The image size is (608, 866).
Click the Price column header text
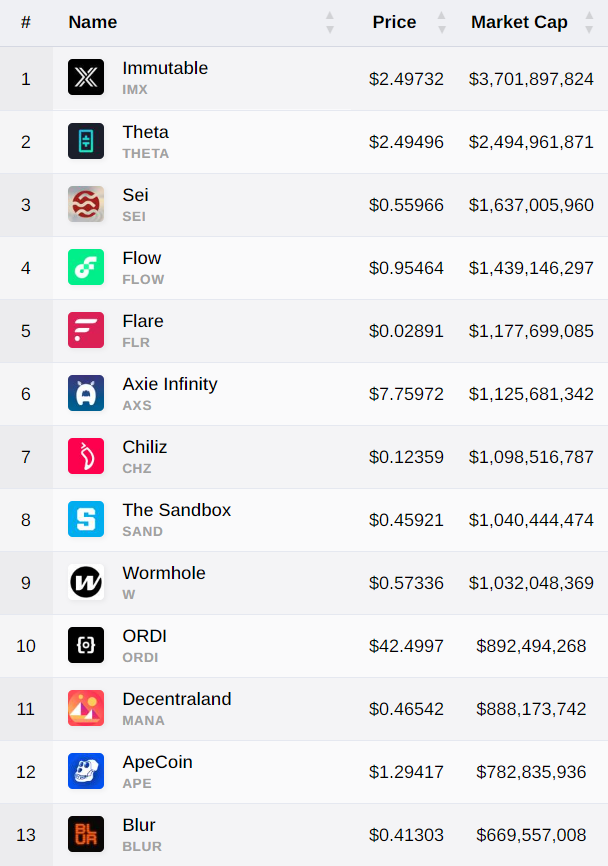(394, 22)
